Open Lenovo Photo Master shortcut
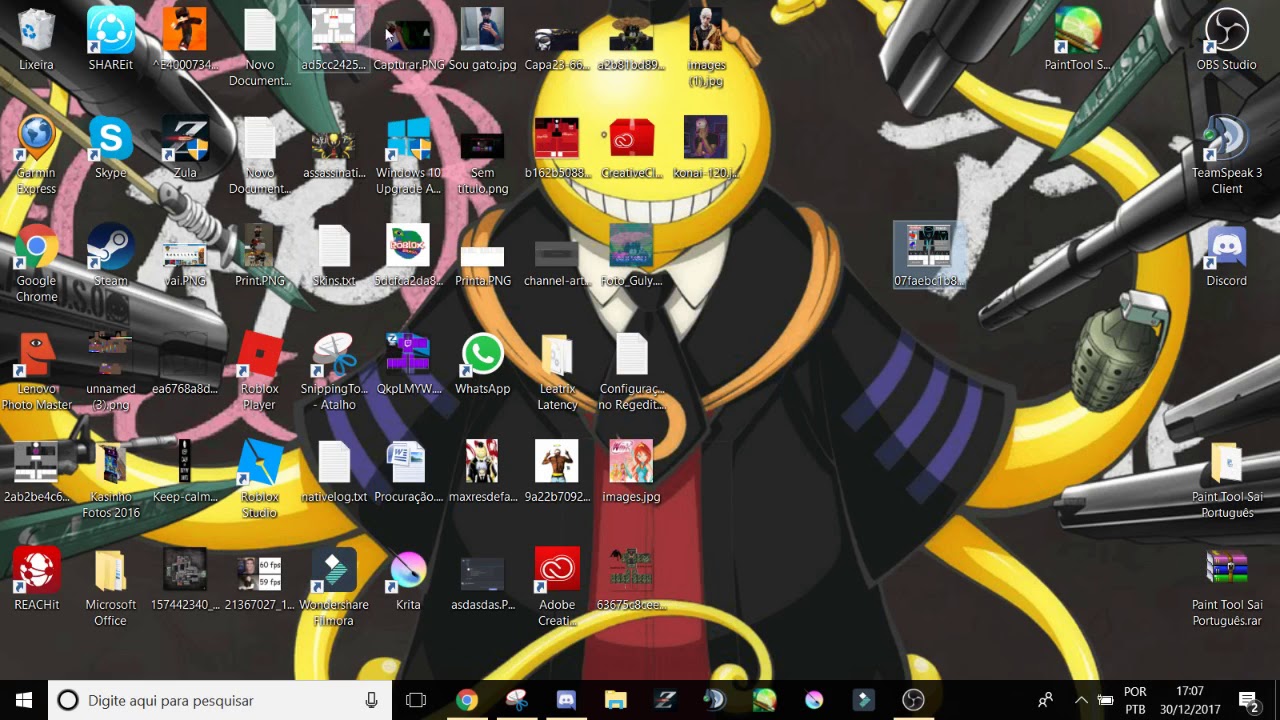Screen dimensions: 1280x720 tap(36, 372)
